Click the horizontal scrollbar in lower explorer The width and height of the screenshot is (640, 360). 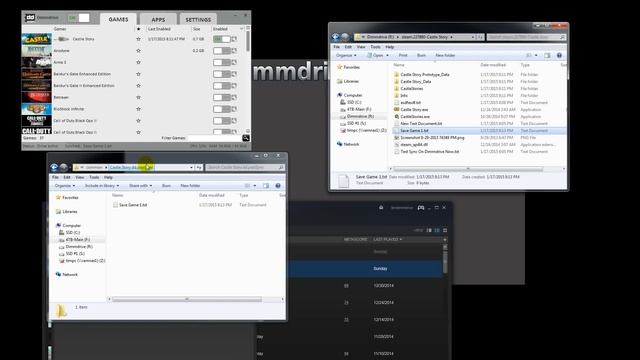[x=187, y=300]
